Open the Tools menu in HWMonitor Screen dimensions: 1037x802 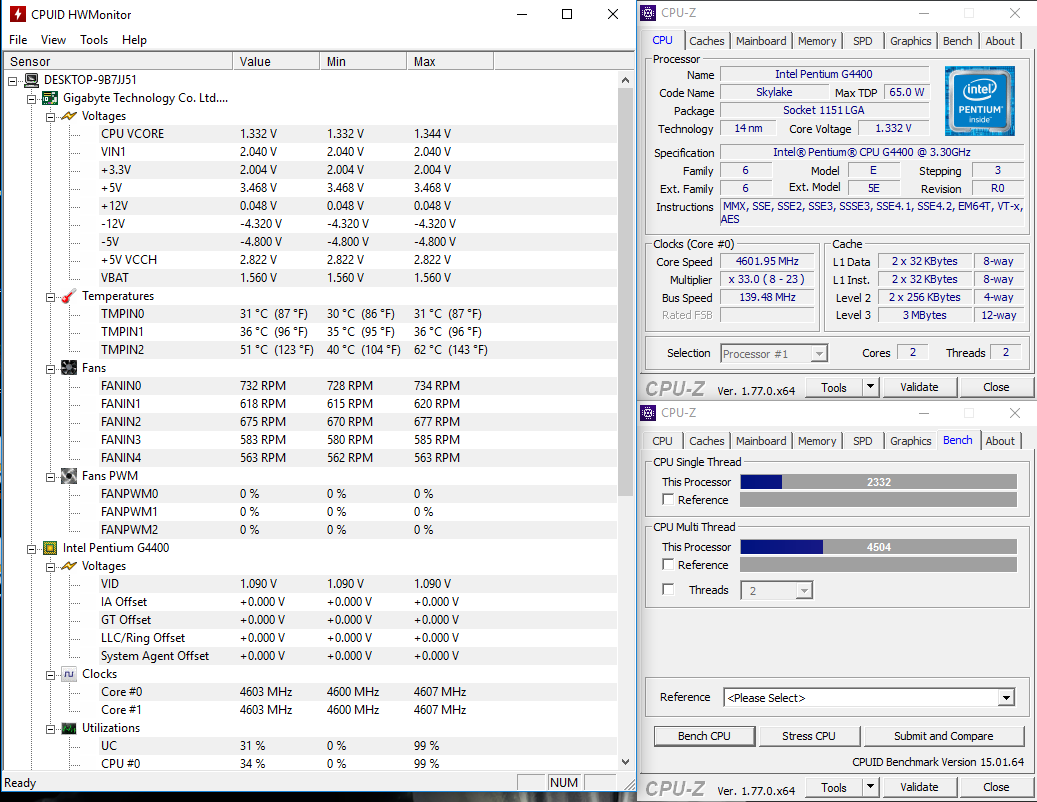[94, 40]
